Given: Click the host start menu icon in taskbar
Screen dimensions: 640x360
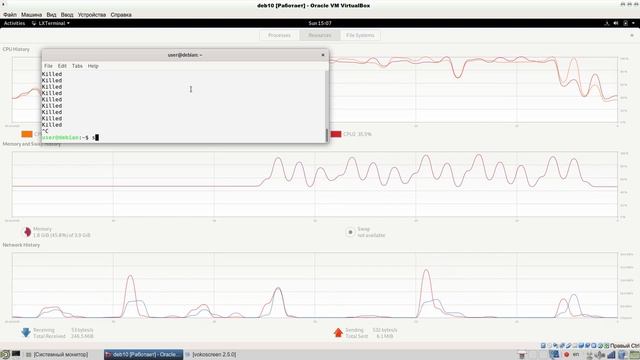Looking at the screenshot, I should [x=5, y=355].
